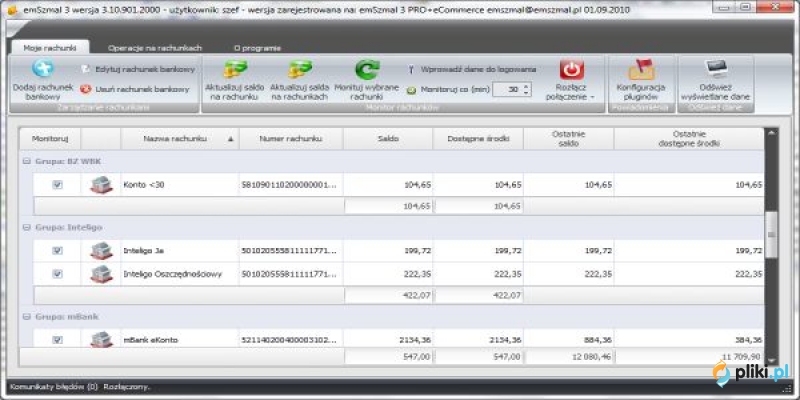
Task: Click the emSzmal app icon in title bar
Action: point(12,9)
